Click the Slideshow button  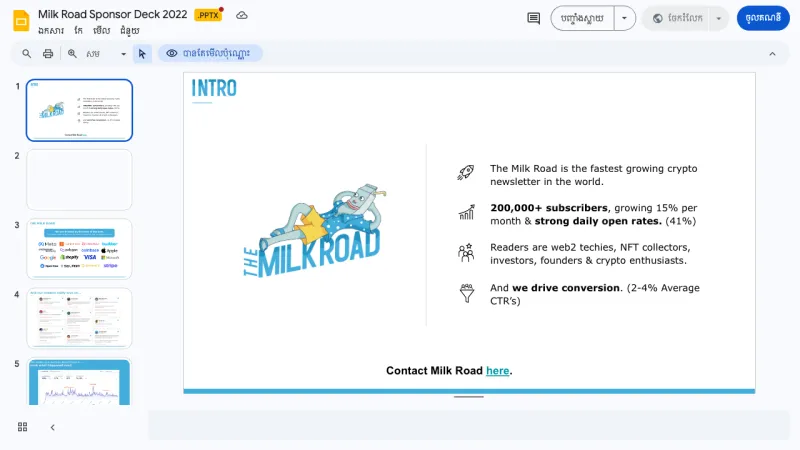(582, 18)
